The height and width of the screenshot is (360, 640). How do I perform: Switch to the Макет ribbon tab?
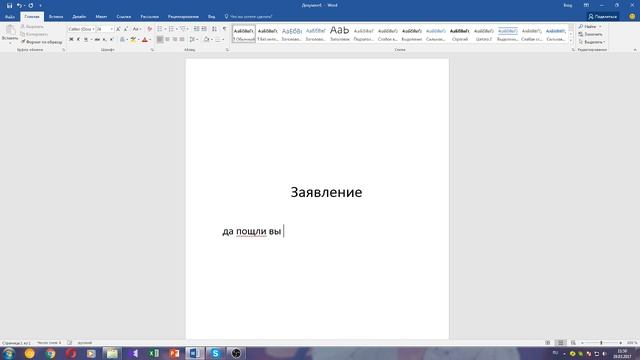click(101, 17)
